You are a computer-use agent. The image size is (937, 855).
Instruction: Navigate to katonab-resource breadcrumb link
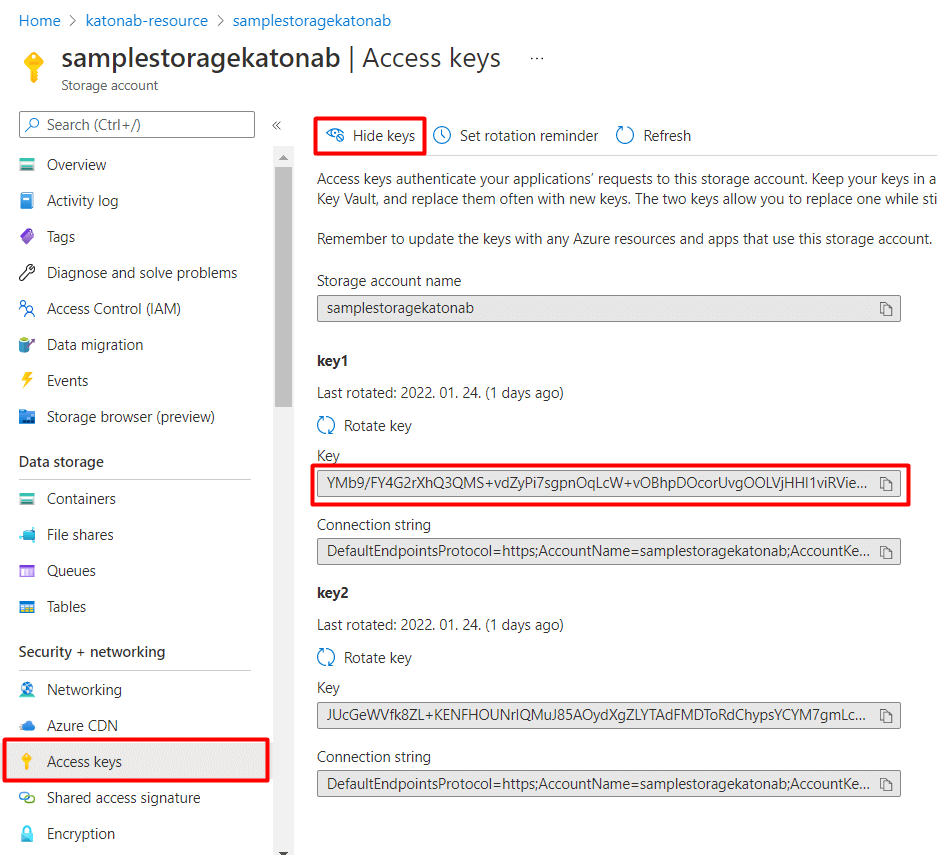click(x=146, y=21)
